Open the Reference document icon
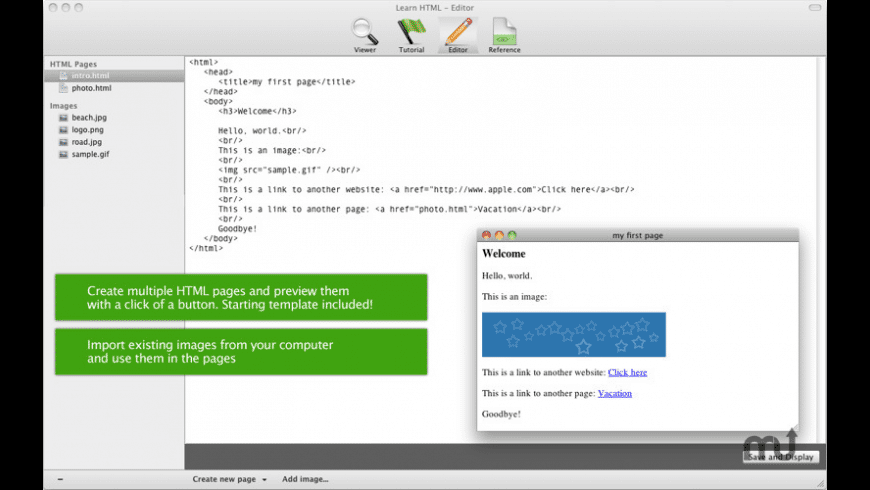 504,35
